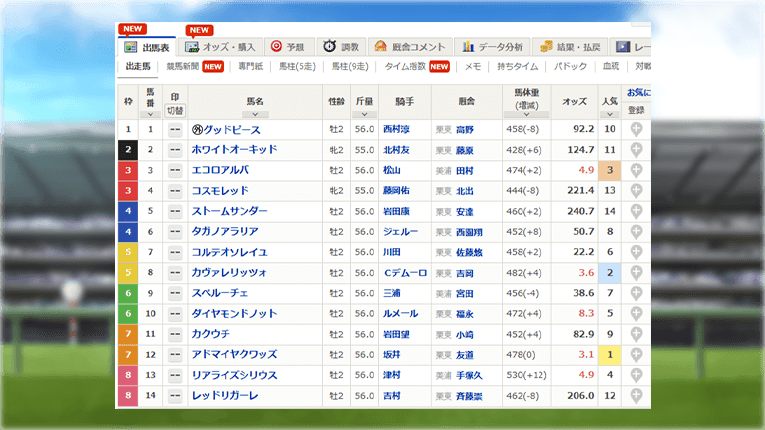Image resolution: width=765 pixels, height=430 pixels.
Task: Add カヴァレリッツォ to favorites
Action: click(x=636, y=273)
